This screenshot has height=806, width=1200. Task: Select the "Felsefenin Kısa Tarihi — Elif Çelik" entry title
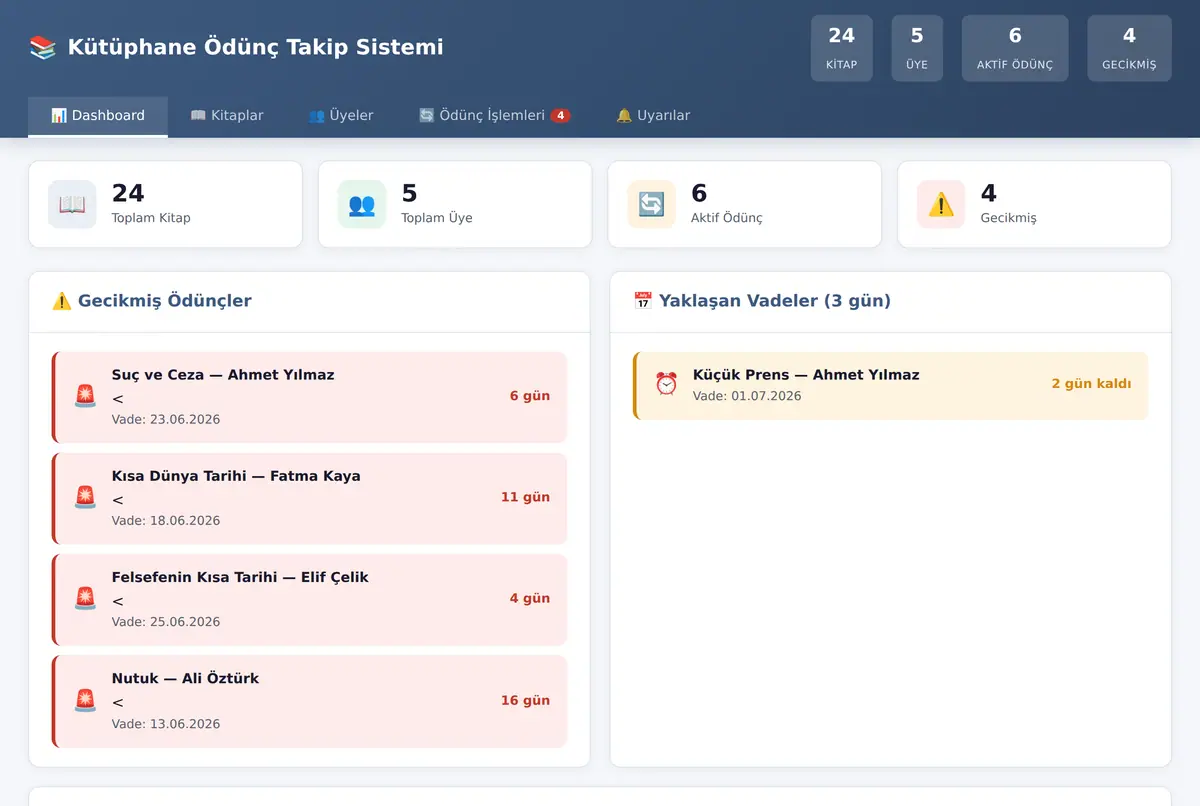(x=240, y=577)
